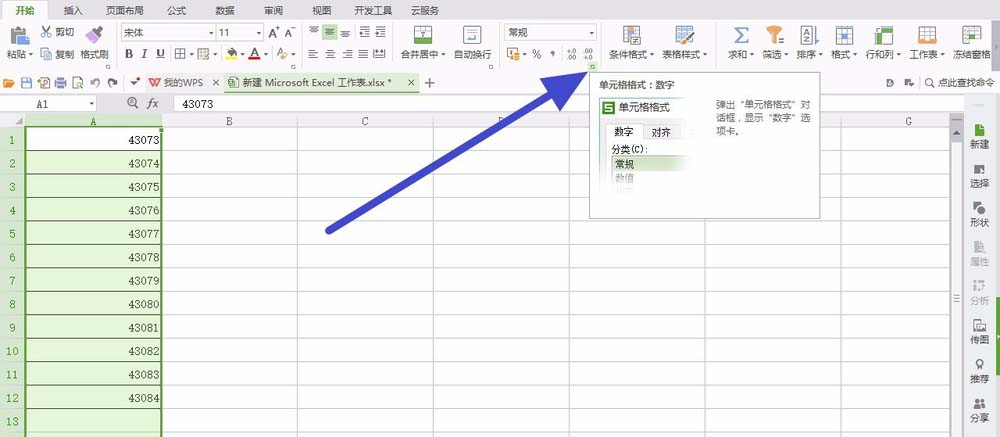Viewport: 1000px width, 437px height.
Task: Select the Format Painter (格式刷) brush
Action: tap(94, 35)
